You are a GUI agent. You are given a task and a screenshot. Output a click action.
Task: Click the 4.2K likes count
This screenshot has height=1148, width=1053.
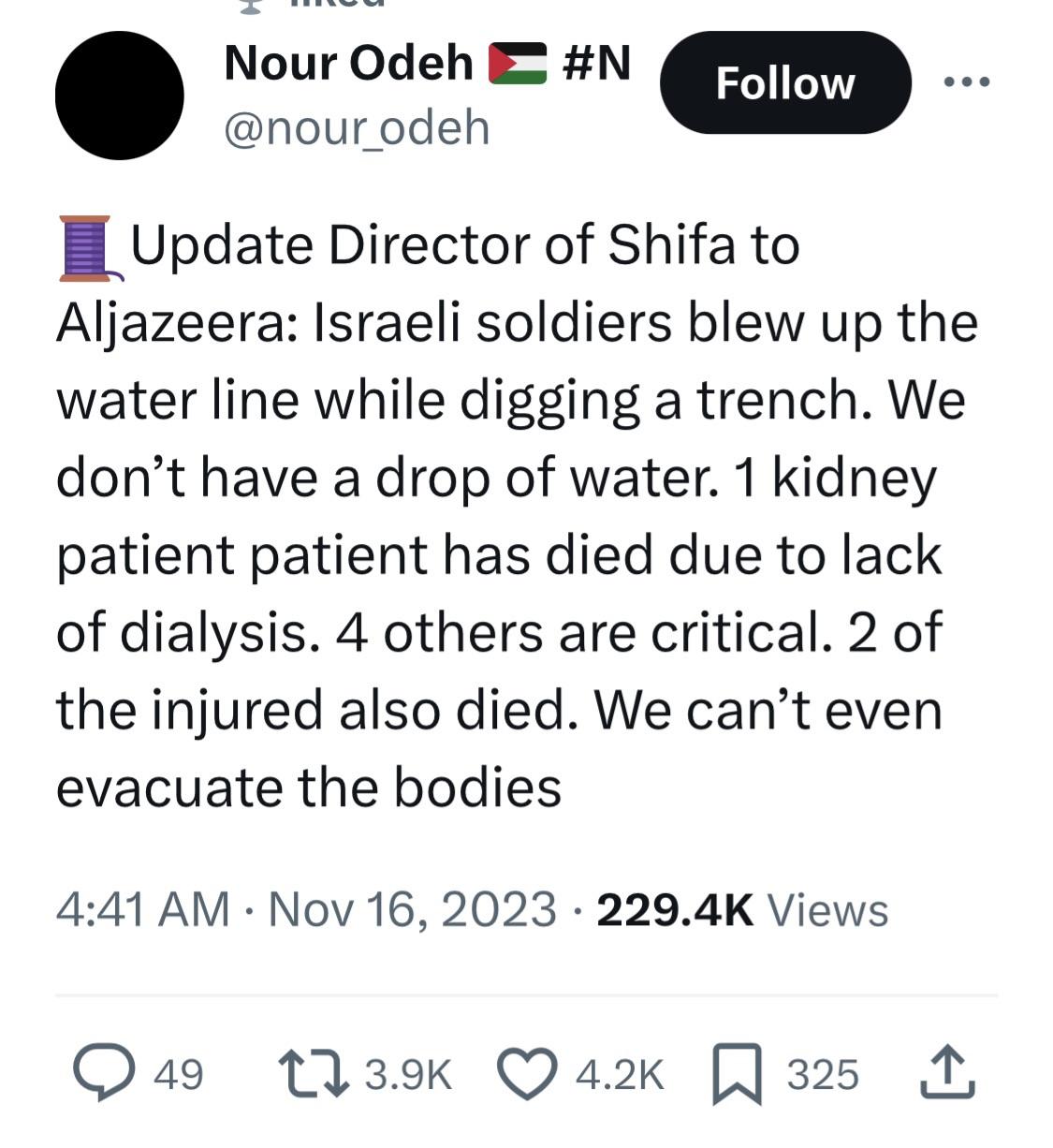pyautogui.click(x=620, y=1075)
